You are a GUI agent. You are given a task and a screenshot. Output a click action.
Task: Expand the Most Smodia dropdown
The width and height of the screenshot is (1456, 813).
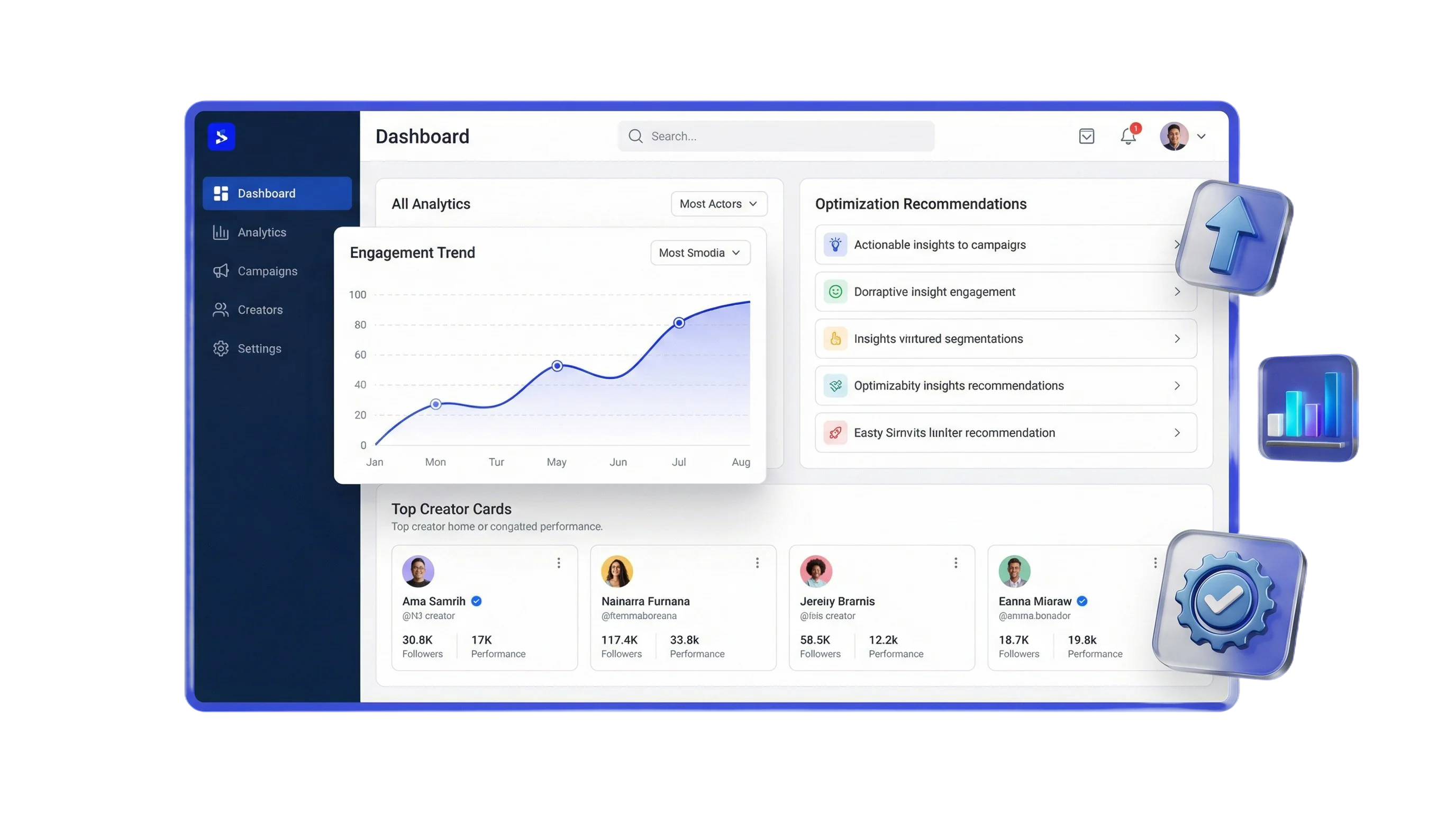coord(700,252)
